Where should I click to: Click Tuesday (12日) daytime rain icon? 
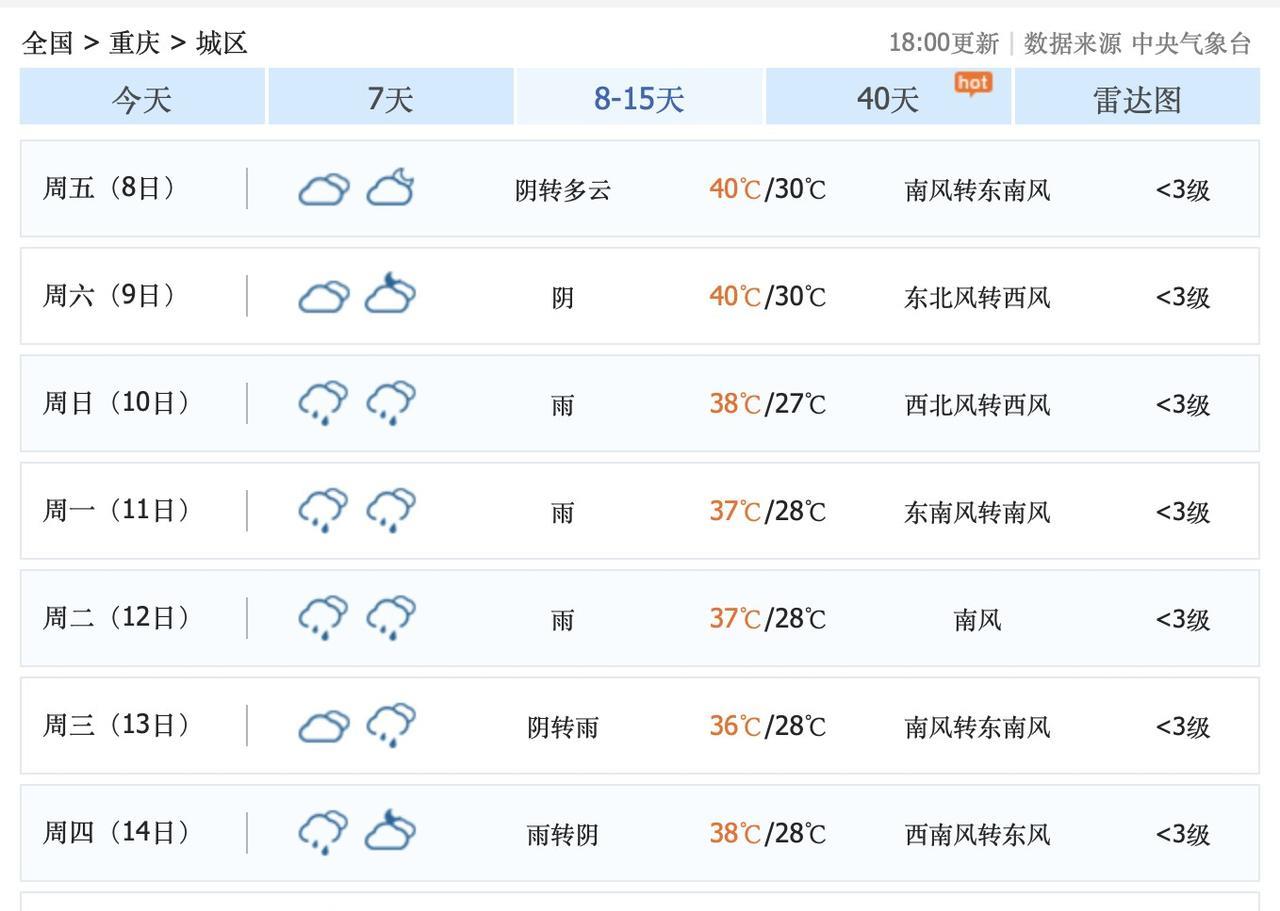click(x=324, y=617)
